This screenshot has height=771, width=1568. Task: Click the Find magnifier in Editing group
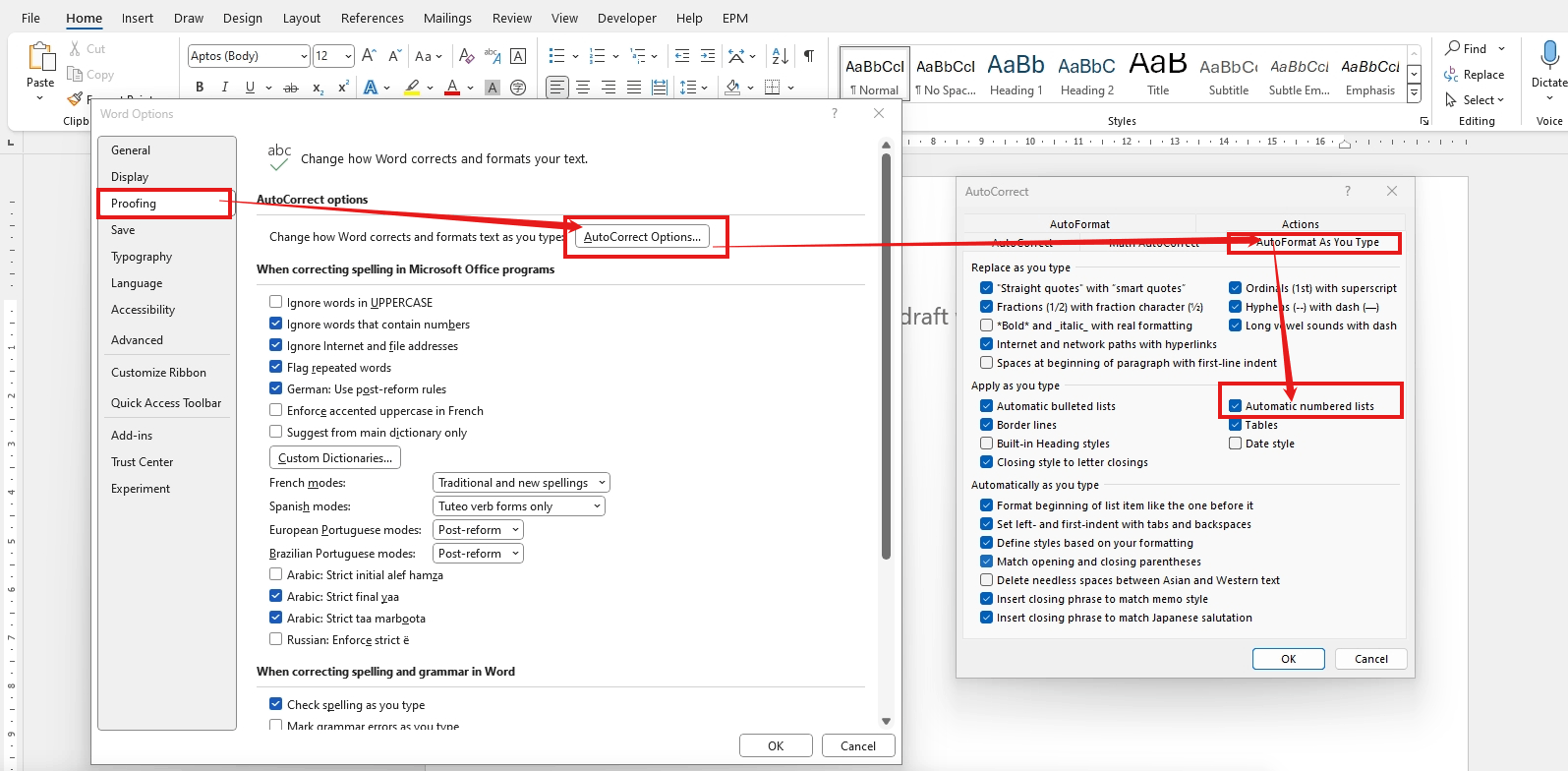pos(1453,48)
